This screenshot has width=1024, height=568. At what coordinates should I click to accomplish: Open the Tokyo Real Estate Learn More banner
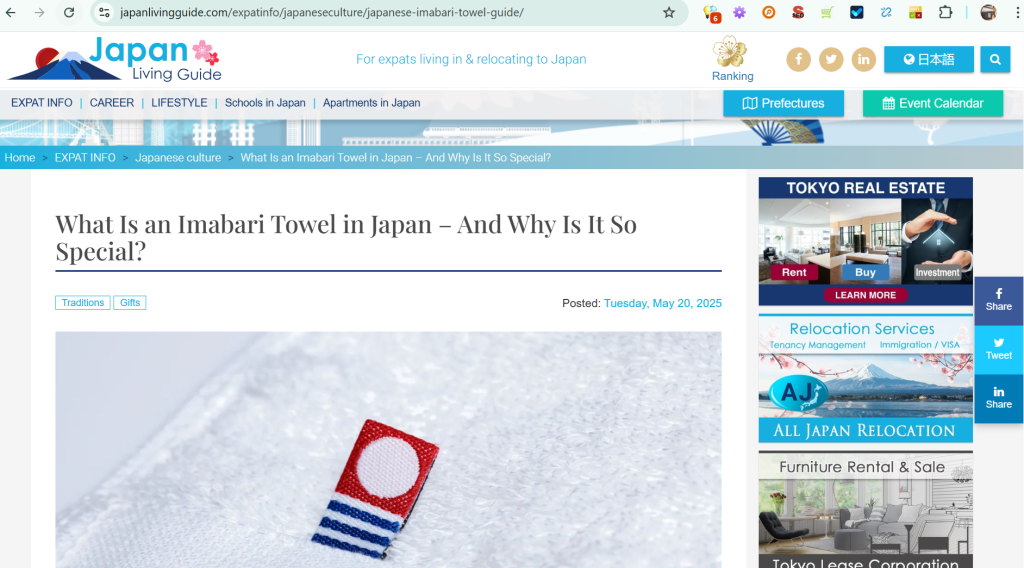pos(865,295)
